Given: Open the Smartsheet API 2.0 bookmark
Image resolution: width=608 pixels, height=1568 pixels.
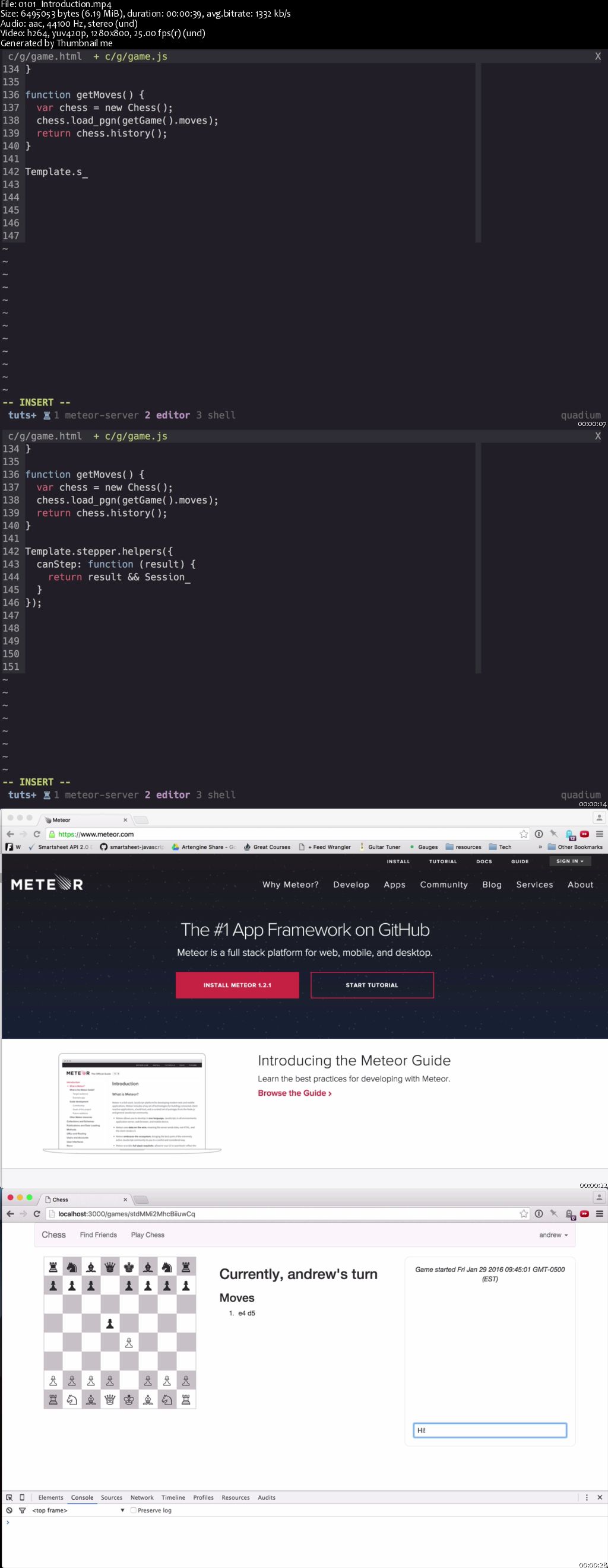Looking at the screenshot, I should [x=60, y=847].
